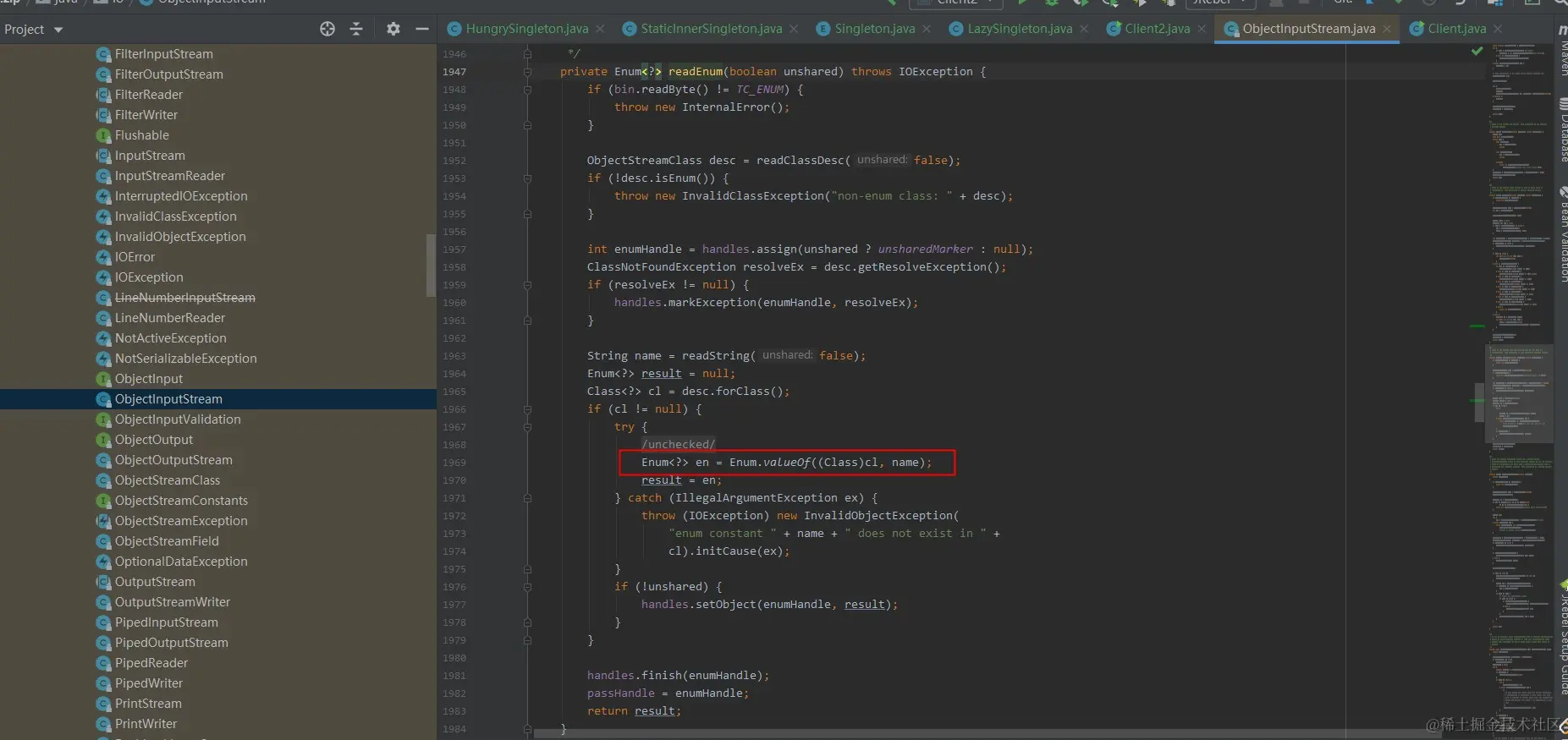Select Flushable interface in project tree
1568x740 pixels.
click(141, 135)
